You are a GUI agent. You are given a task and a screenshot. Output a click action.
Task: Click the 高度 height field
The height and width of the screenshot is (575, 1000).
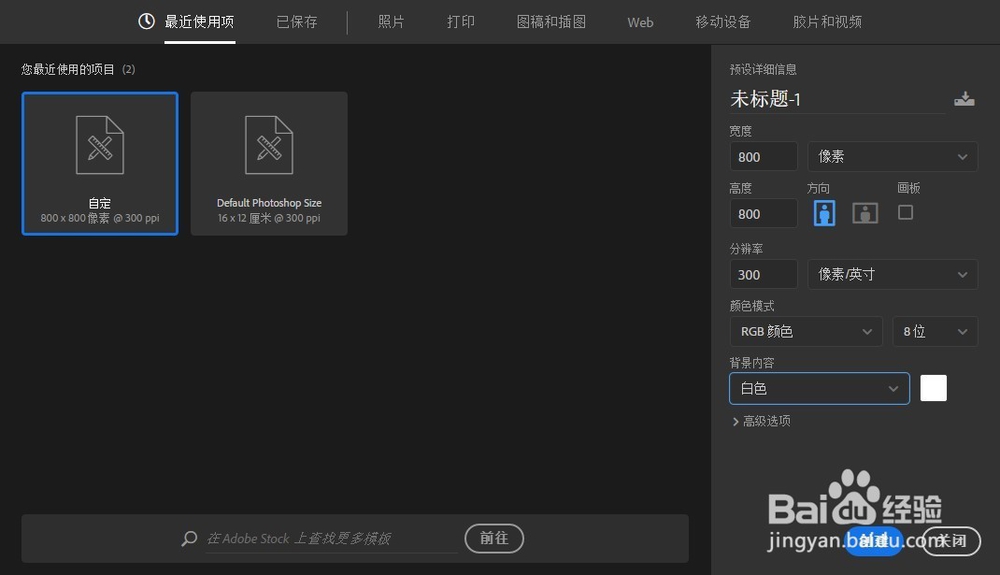tap(763, 214)
